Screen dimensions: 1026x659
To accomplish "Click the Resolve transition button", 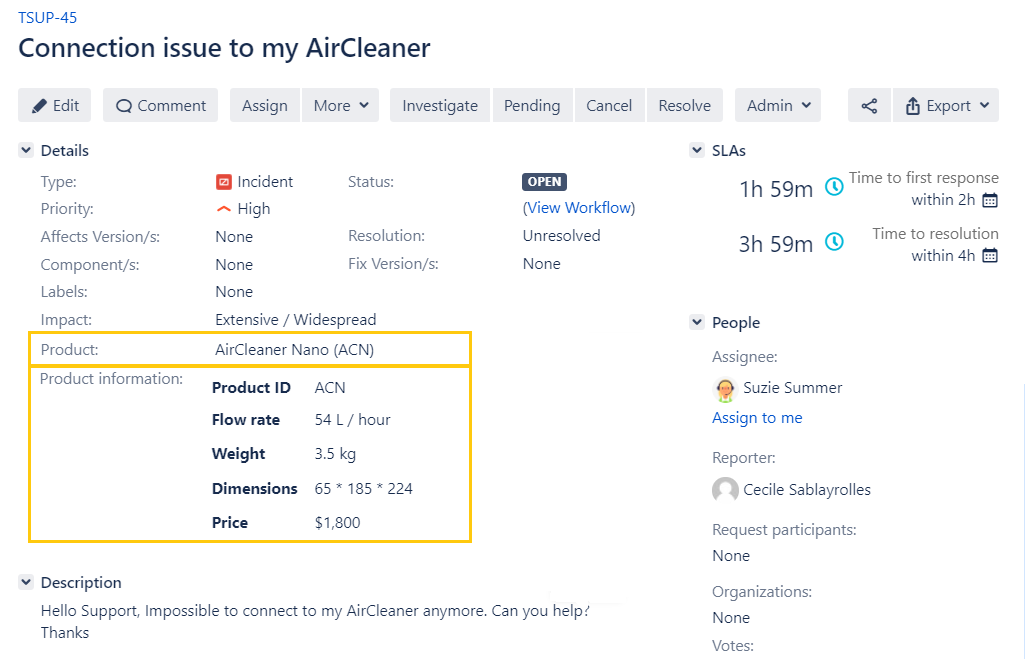I will pos(684,106).
